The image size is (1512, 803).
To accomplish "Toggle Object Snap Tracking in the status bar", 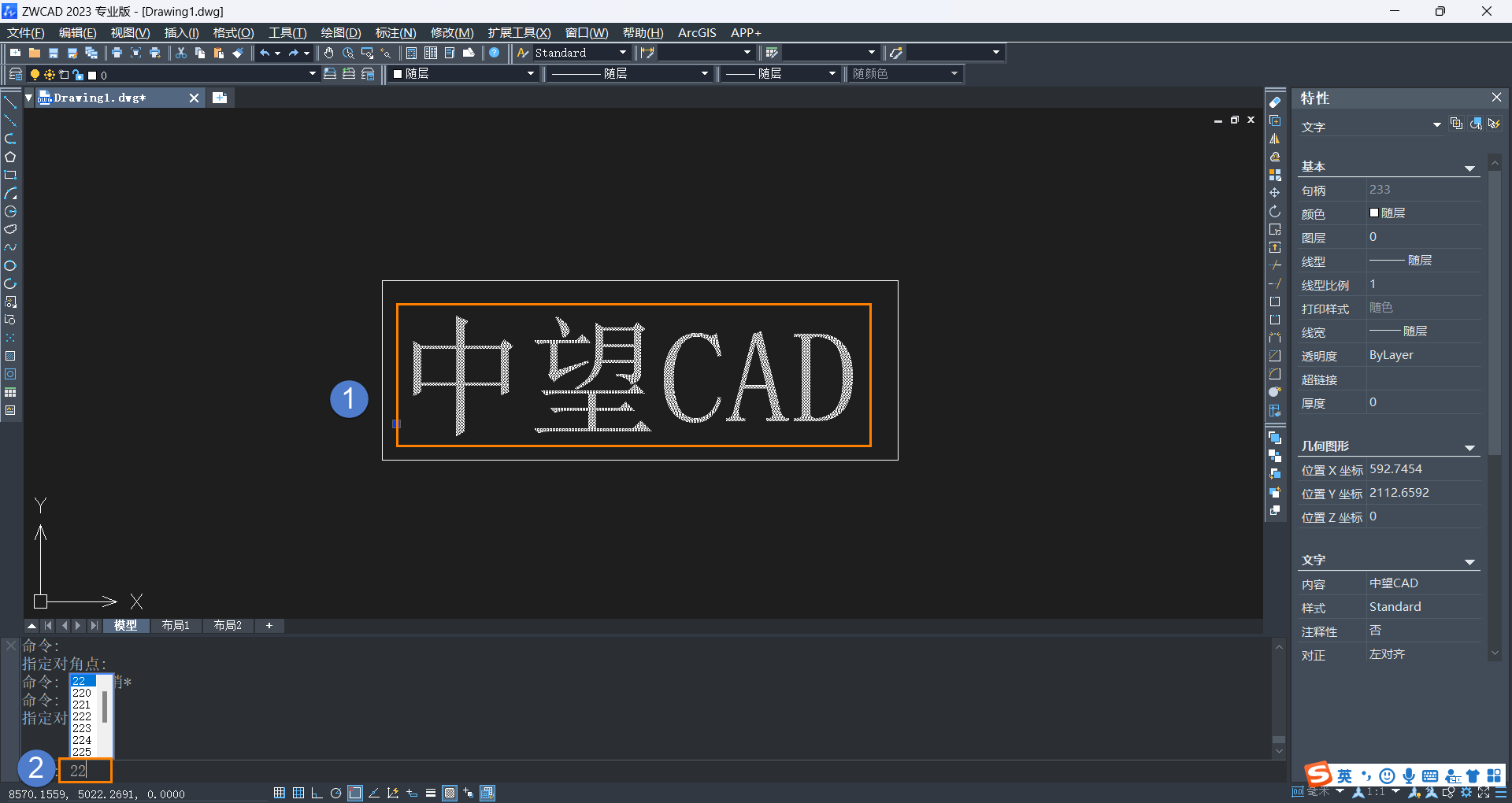I will (374, 793).
